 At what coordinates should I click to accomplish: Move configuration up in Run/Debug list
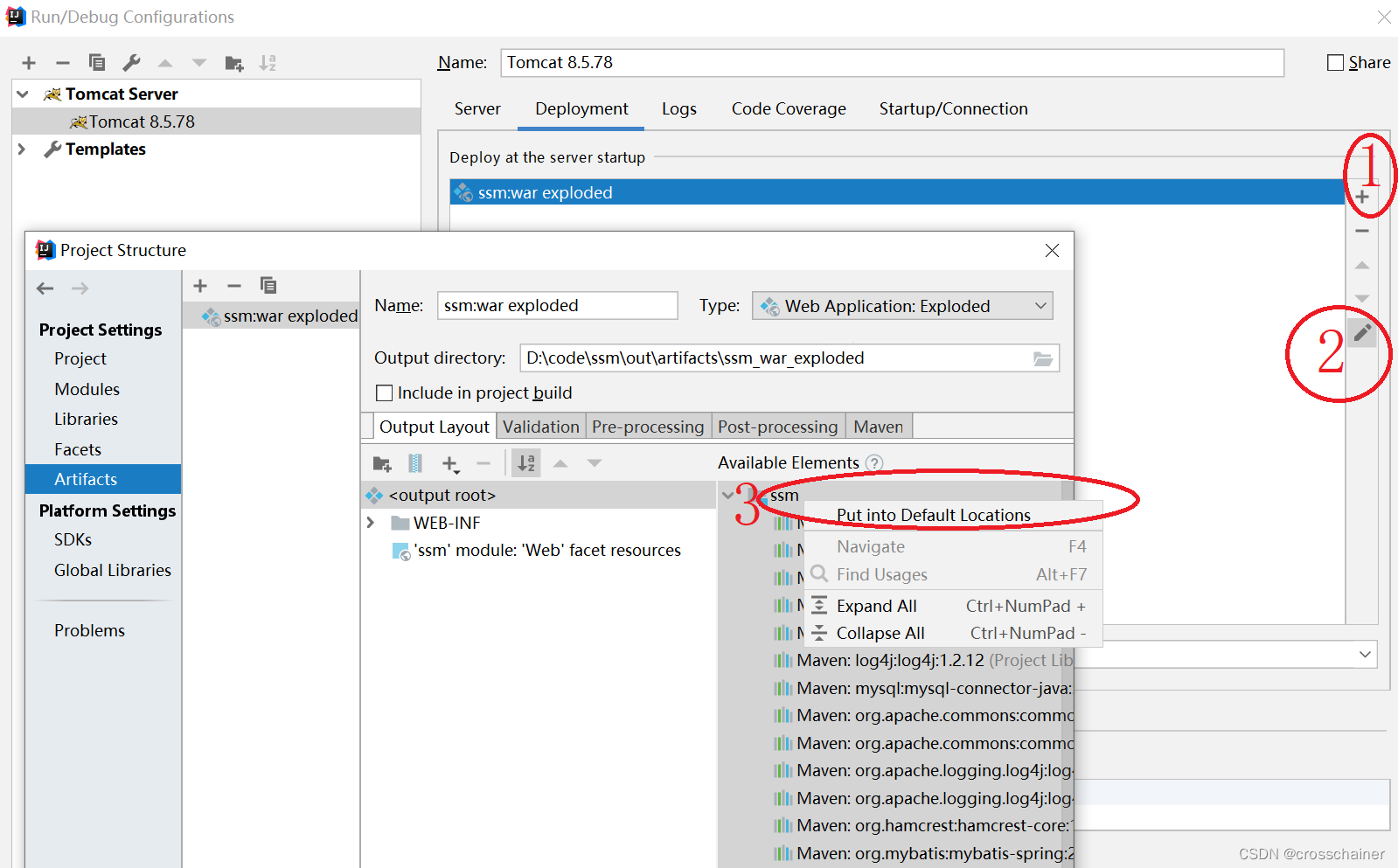(x=165, y=63)
